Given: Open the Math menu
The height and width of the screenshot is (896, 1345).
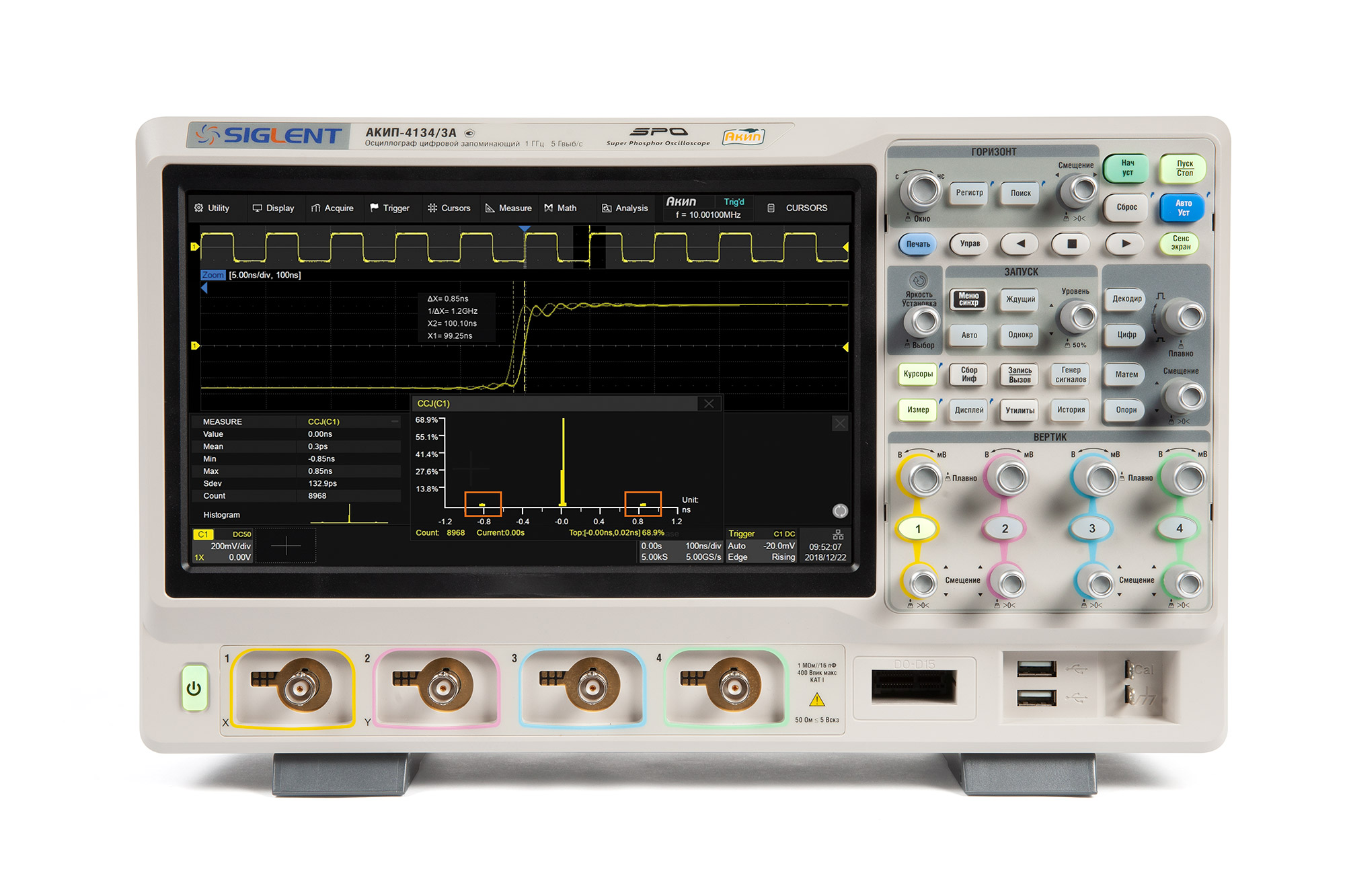Looking at the screenshot, I should (x=561, y=208).
